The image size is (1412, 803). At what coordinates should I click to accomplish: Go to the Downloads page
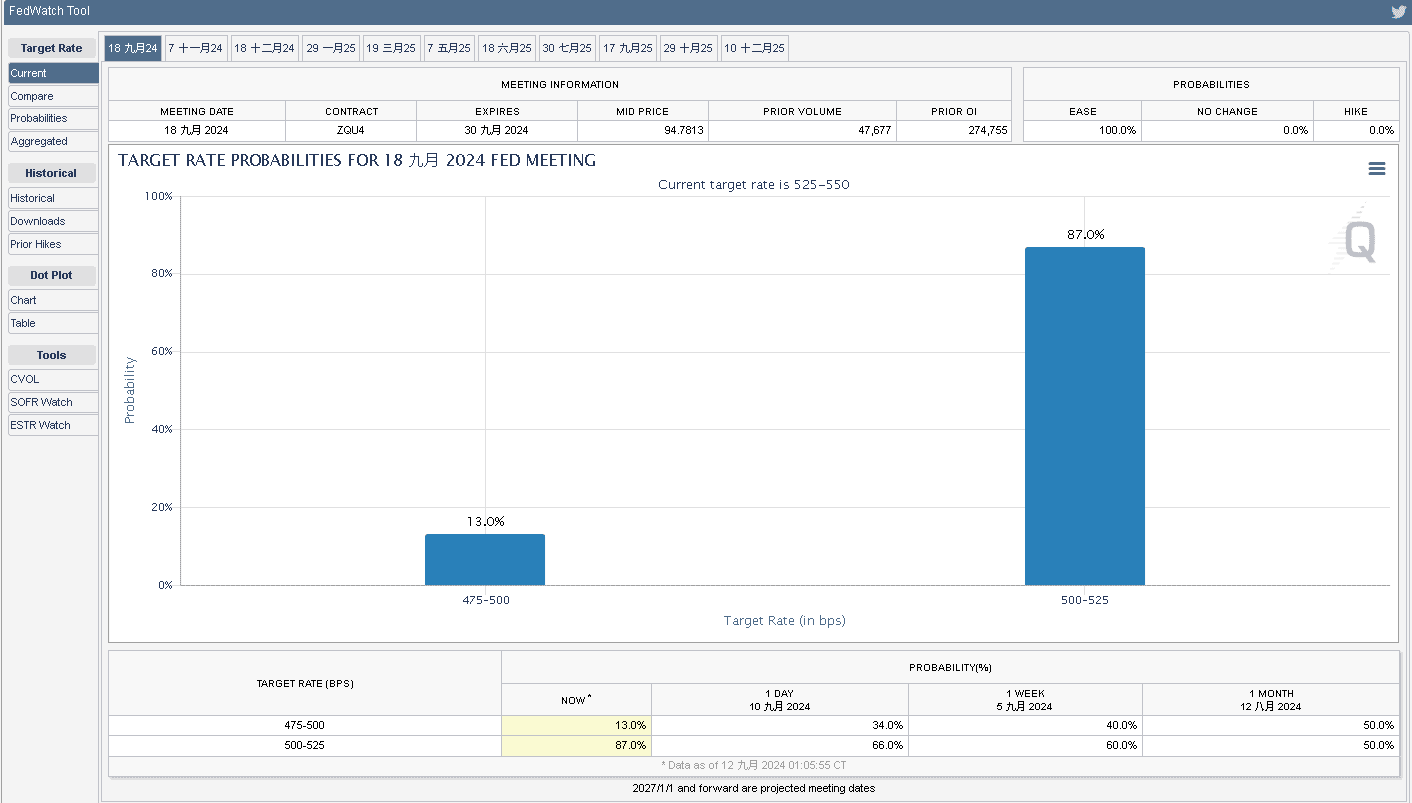click(53, 221)
